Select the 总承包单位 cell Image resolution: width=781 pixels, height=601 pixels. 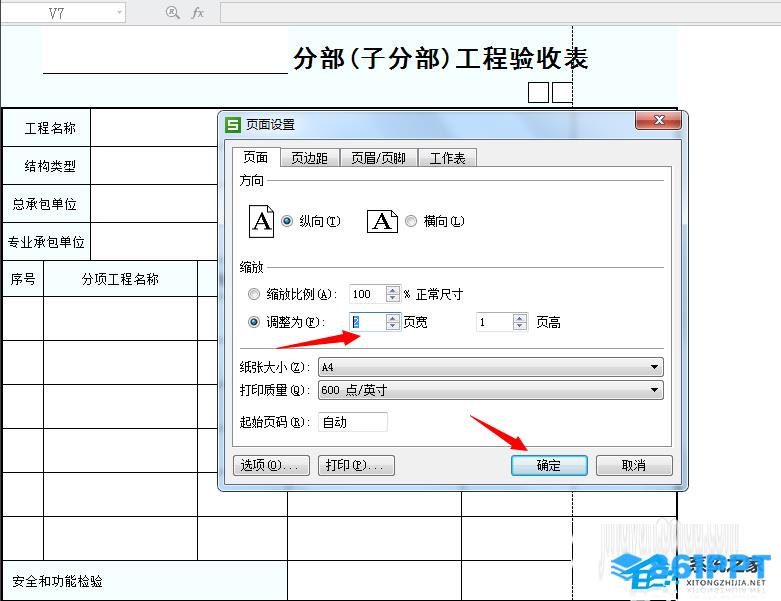coord(46,204)
